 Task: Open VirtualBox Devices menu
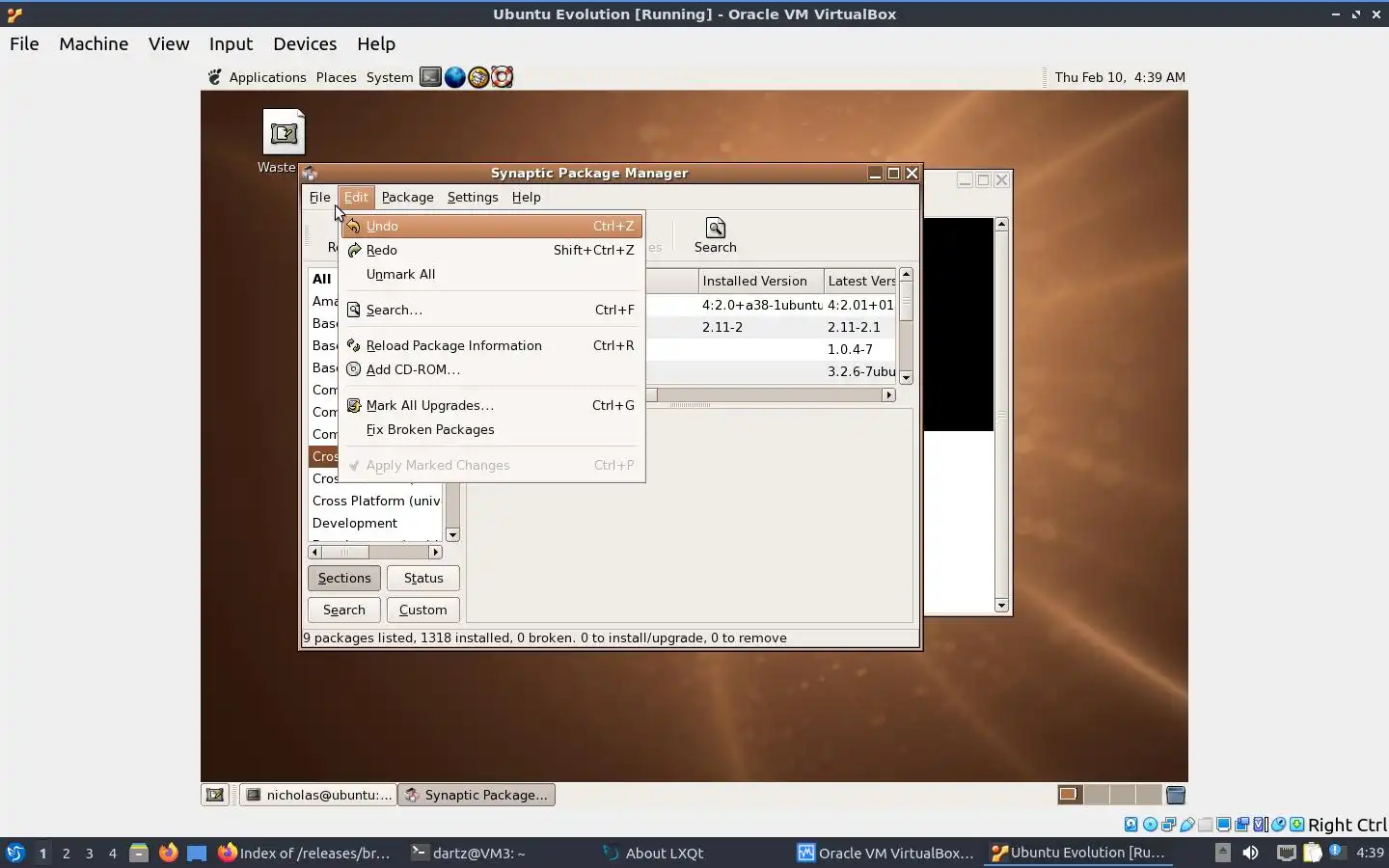tap(305, 43)
